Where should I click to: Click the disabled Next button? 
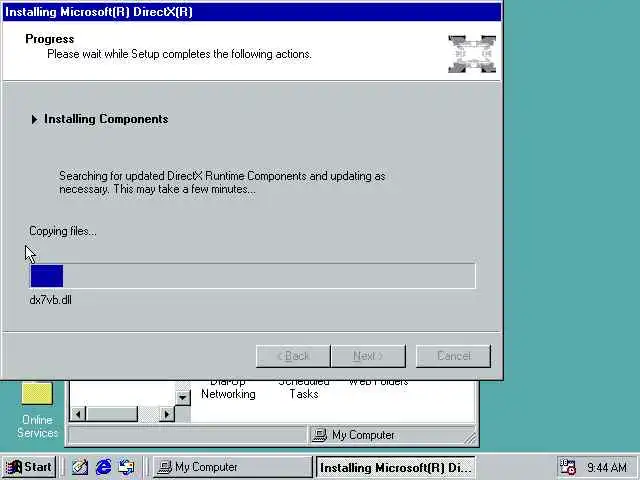[x=369, y=356]
